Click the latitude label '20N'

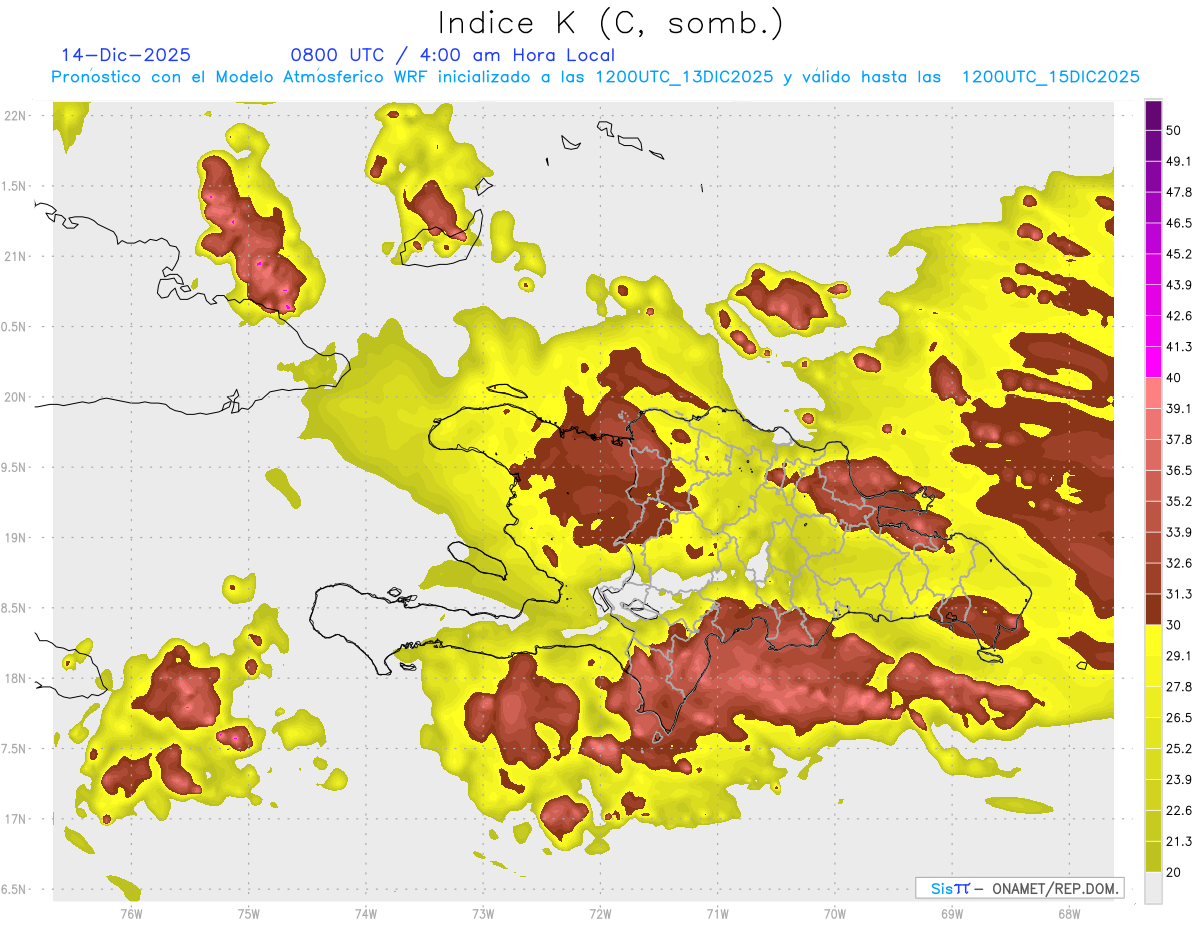[x=15, y=397]
